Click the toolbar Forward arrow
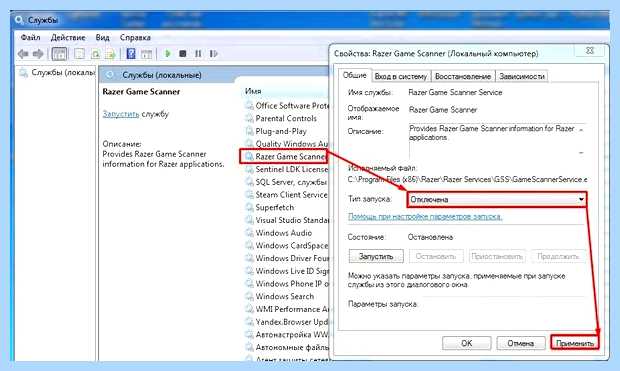Image resolution: width=620 pixels, height=371 pixels. click(38, 53)
